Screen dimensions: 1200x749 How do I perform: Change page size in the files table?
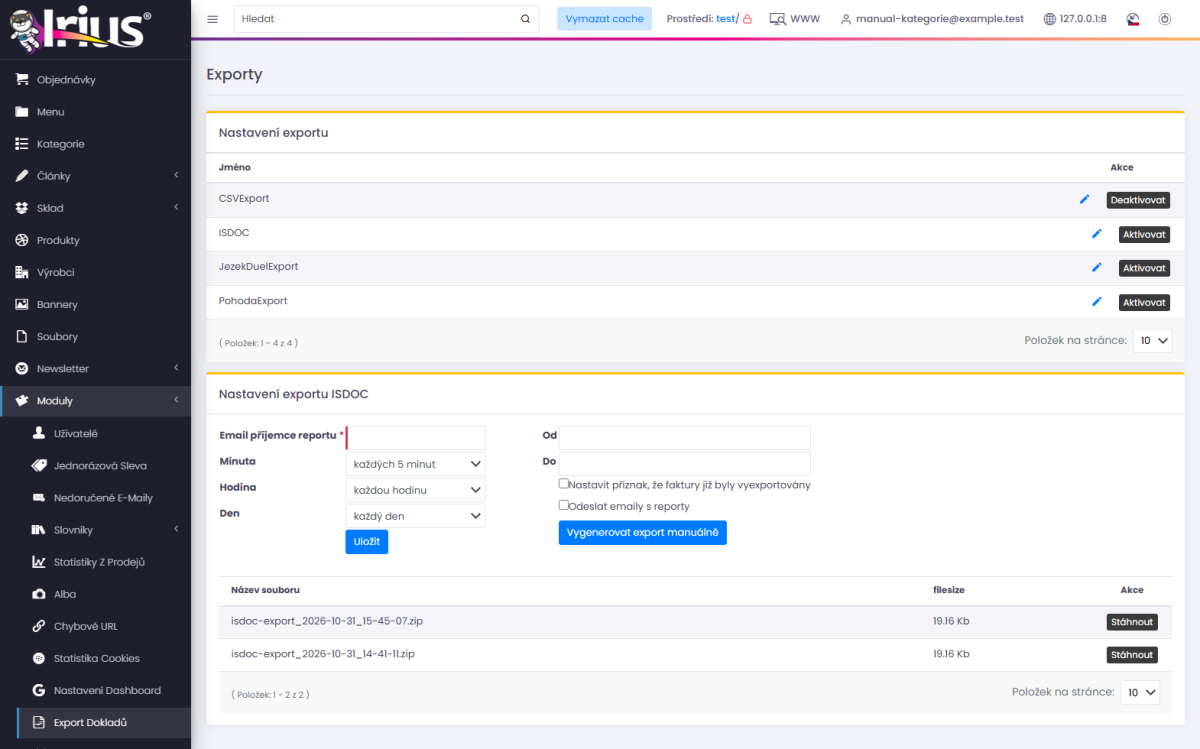pos(1140,692)
